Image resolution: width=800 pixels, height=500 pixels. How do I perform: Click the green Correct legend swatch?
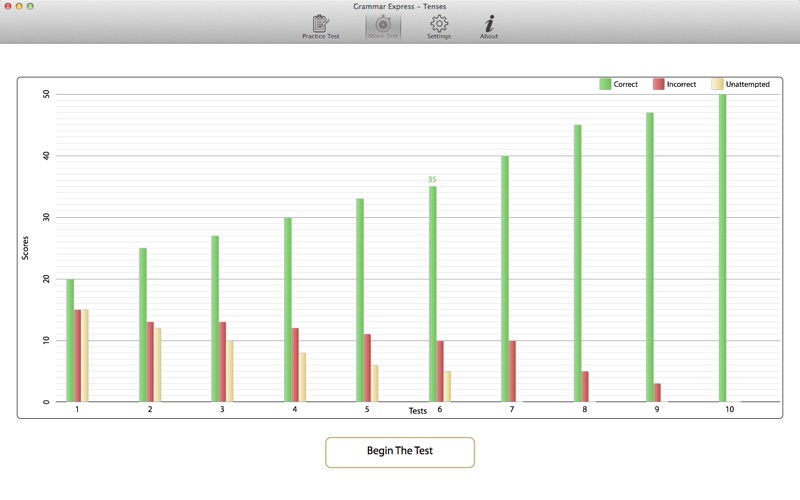coord(605,85)
